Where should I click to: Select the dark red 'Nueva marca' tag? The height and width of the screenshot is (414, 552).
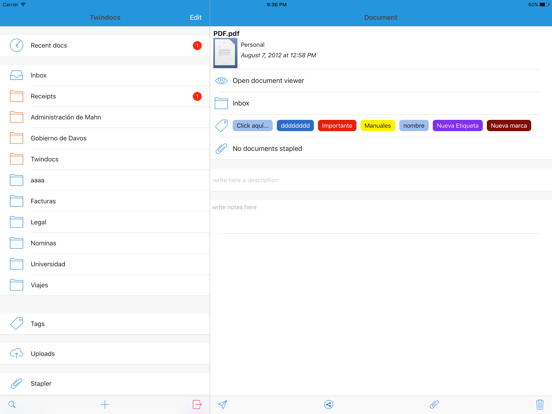pyautogui.click(x=509, y=126)
